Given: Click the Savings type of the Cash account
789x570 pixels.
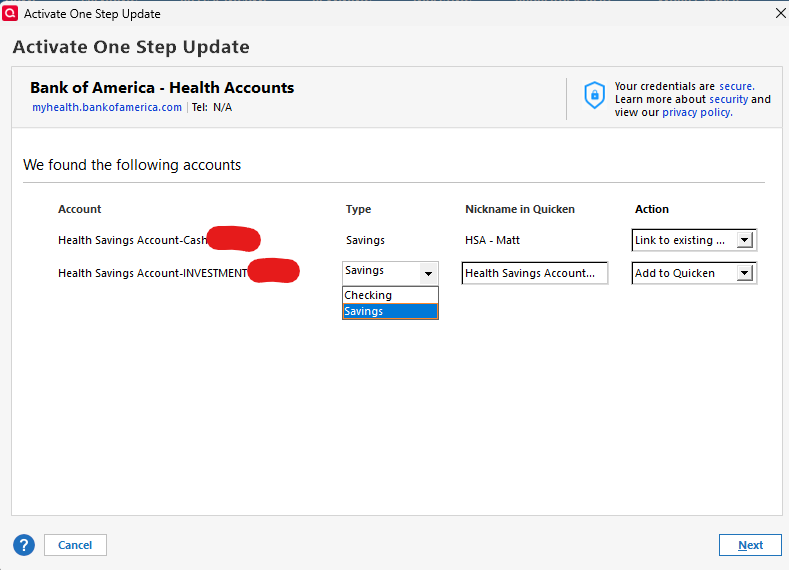Looking at the screenshot, I should 365,240.
